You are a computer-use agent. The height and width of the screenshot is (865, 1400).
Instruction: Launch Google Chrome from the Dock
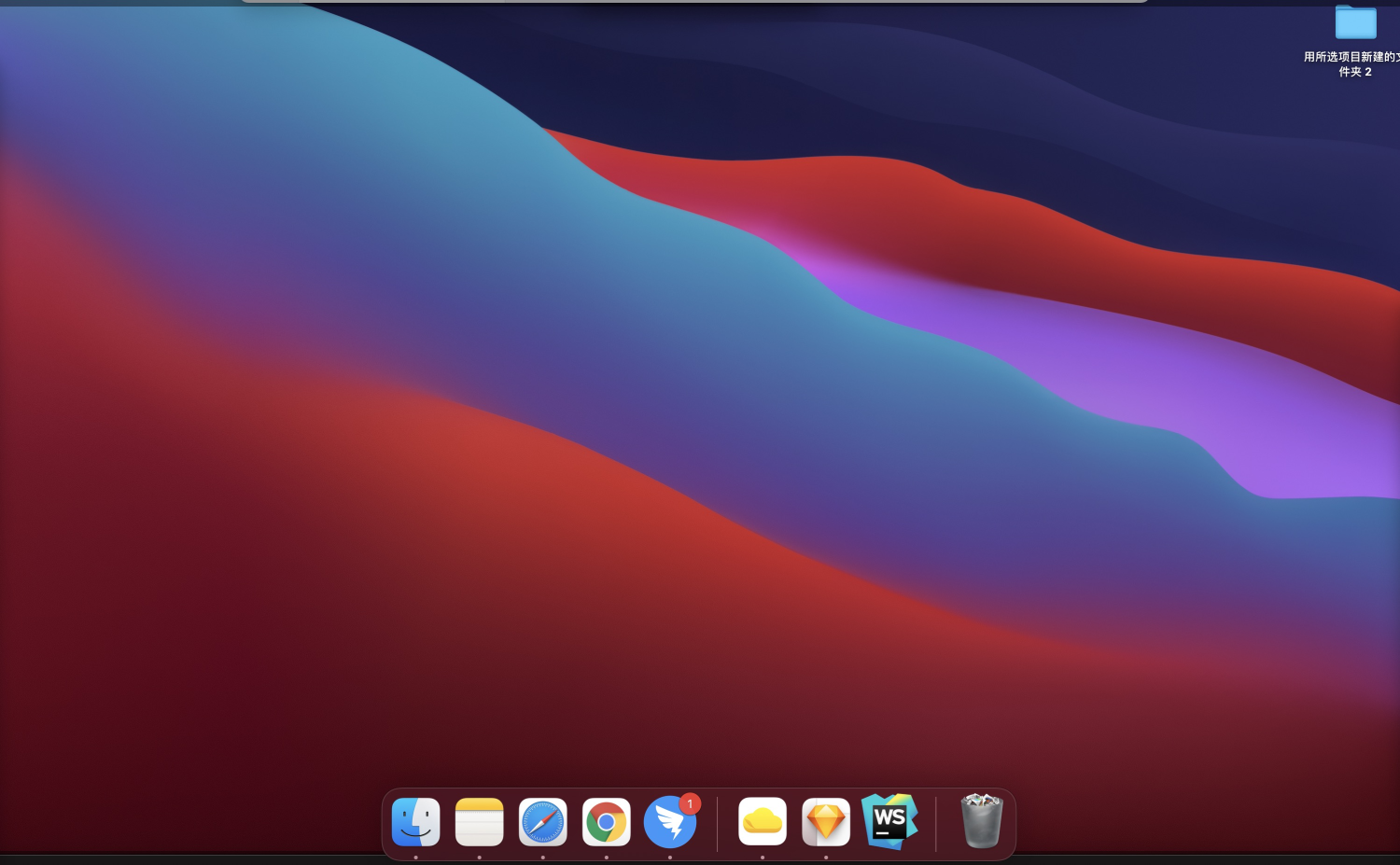pos(606,822)
